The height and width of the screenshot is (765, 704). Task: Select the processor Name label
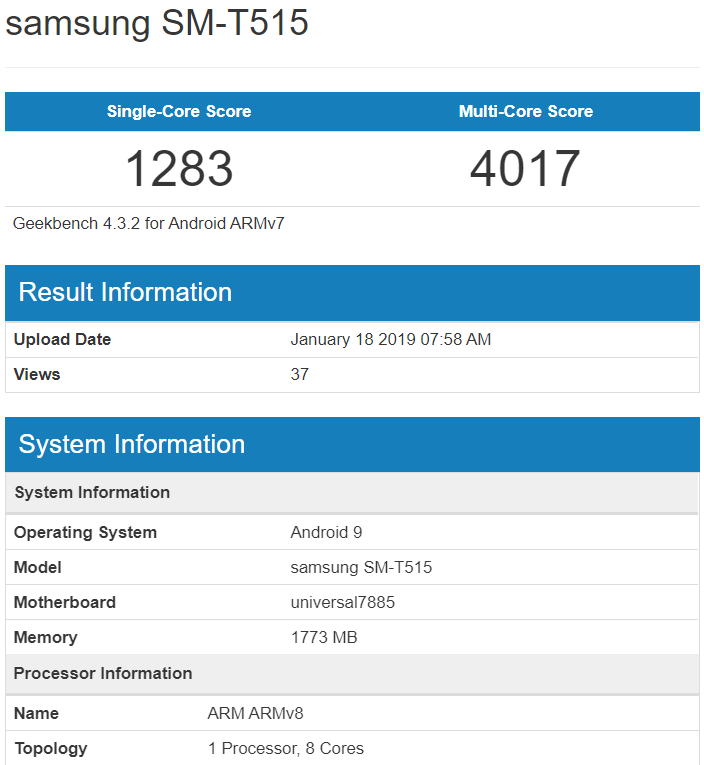(37, 713)
